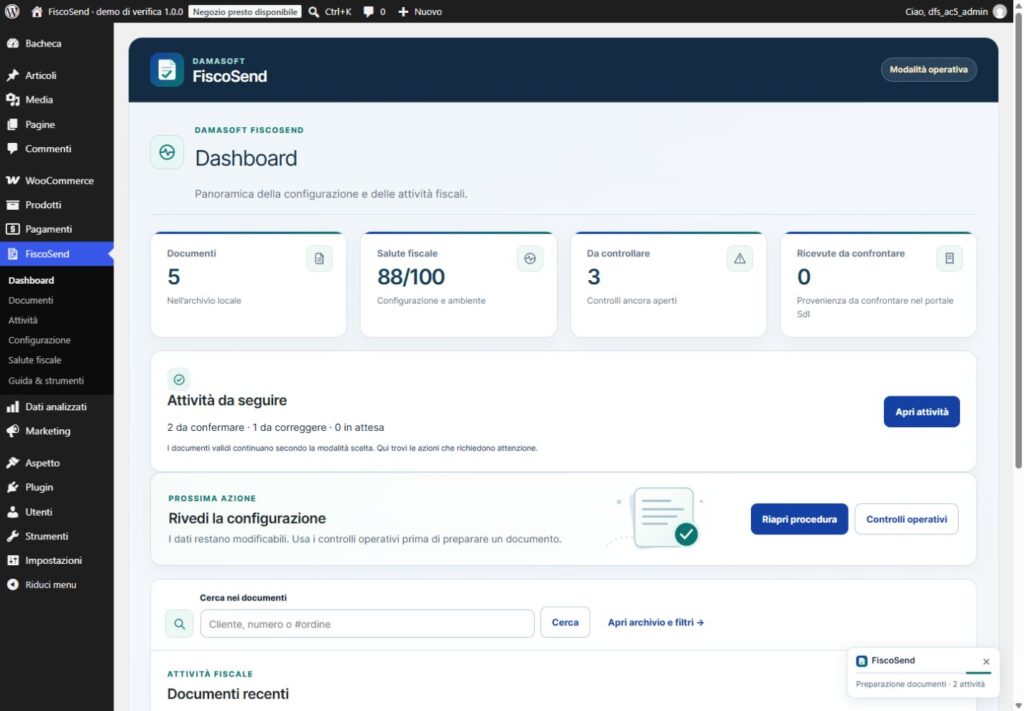Click the Ricevute da confrontare value 0

point(804,277)
